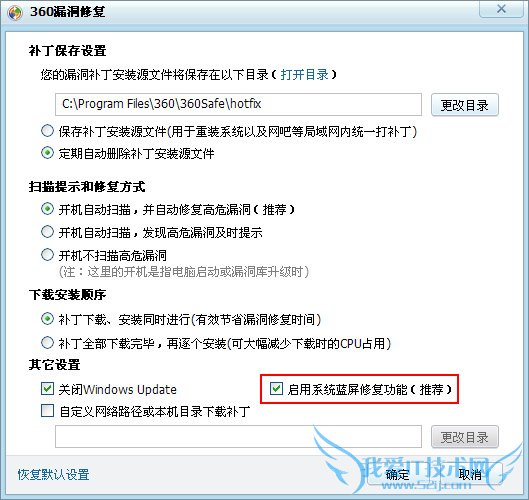529x500 pixels.
Task: Click the upper 更改目录 button
Action: (465, 105)
